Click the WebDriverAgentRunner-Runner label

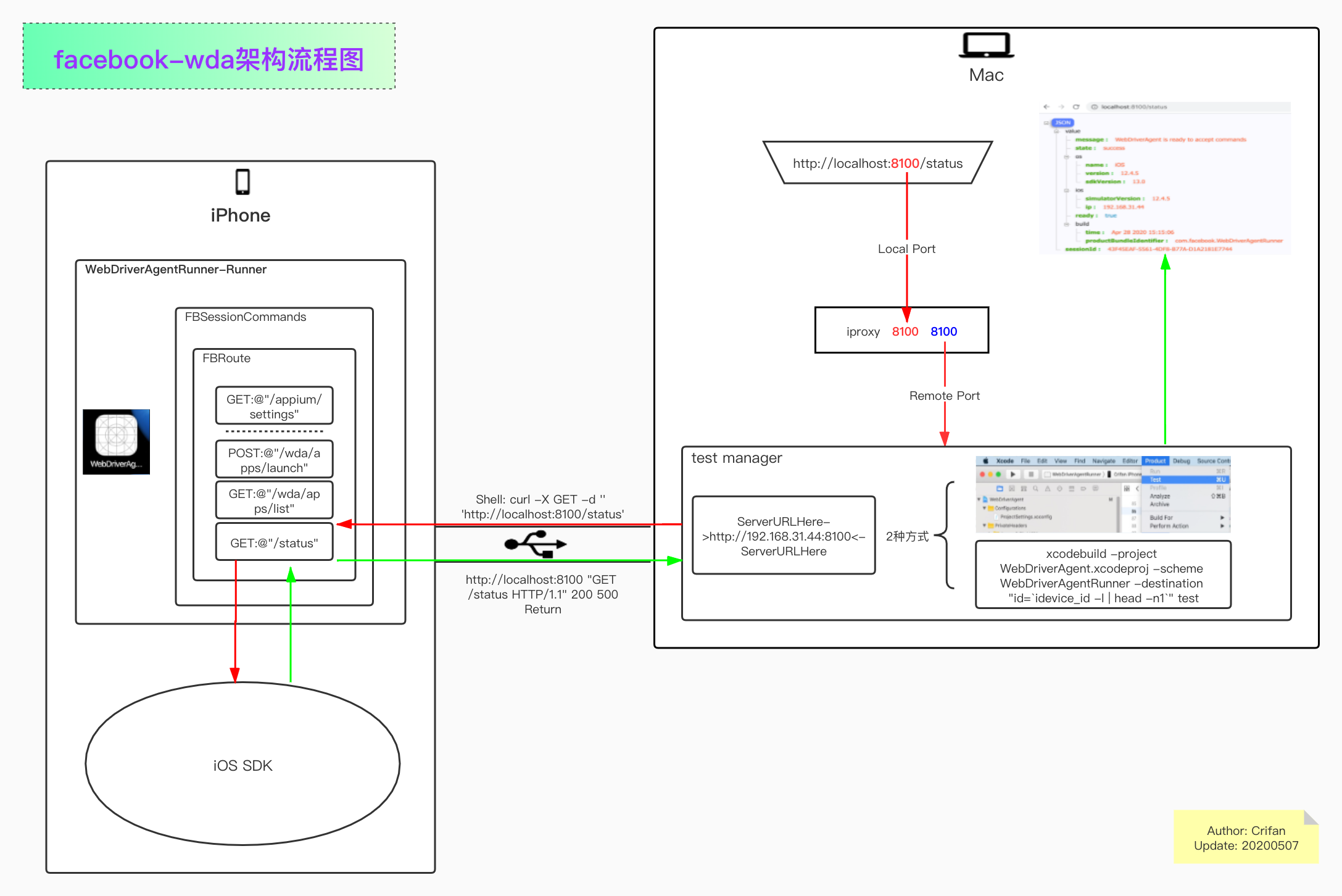[176, 269]
